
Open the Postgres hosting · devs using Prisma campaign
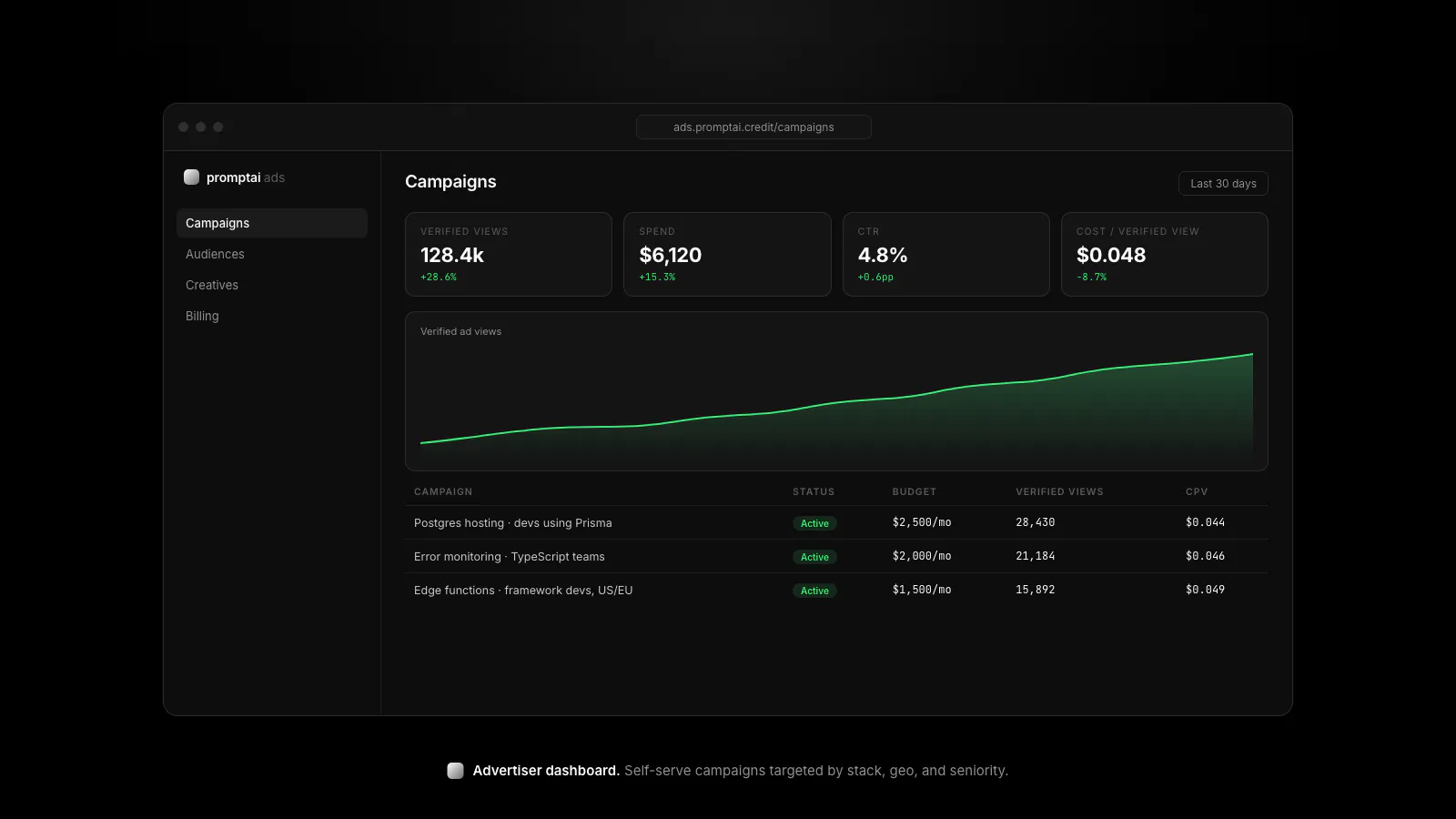pyautogui.click(x=513, y=523)
